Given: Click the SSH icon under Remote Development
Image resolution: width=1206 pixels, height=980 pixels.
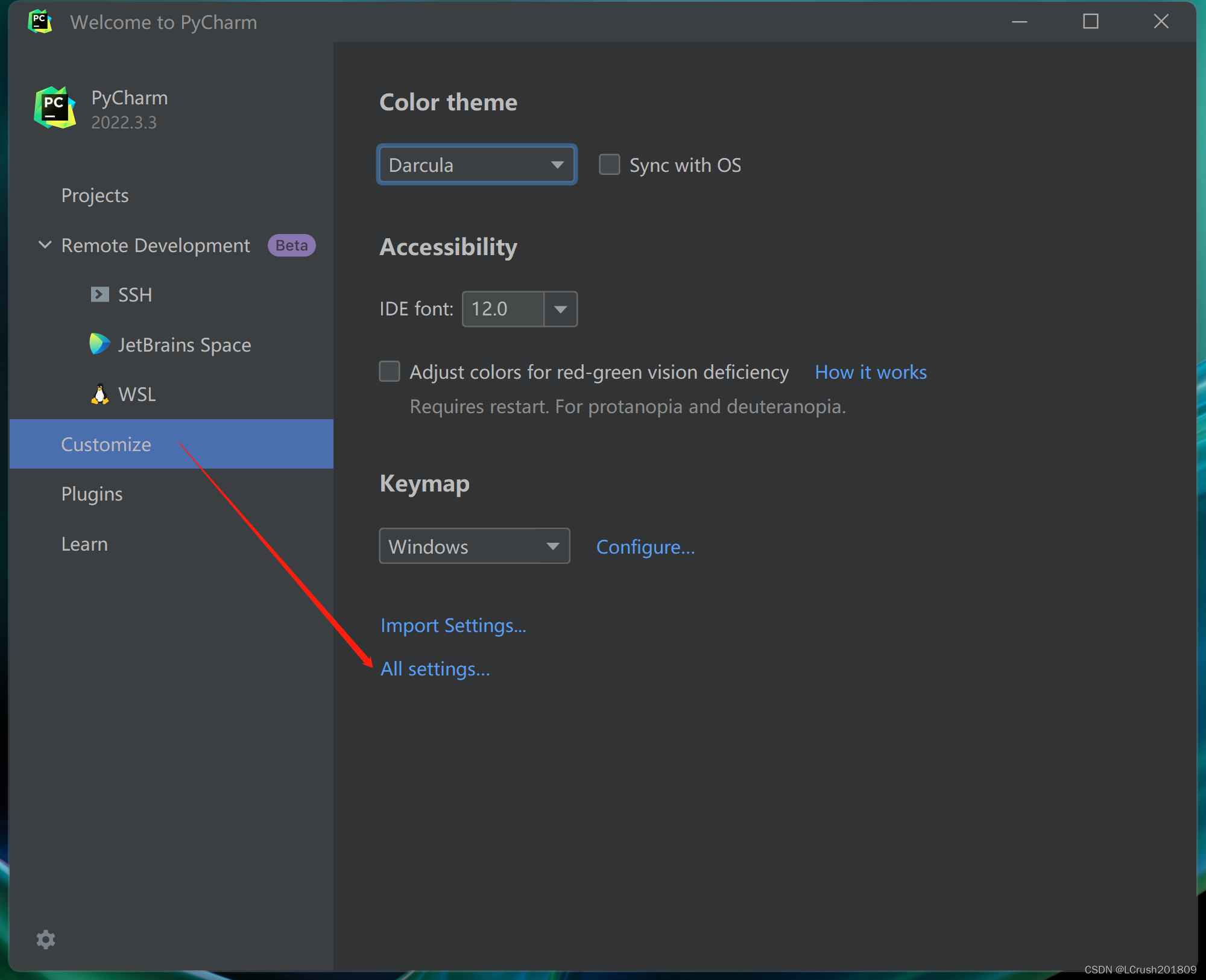Looking at the screenshot, I should pos(100,294).
